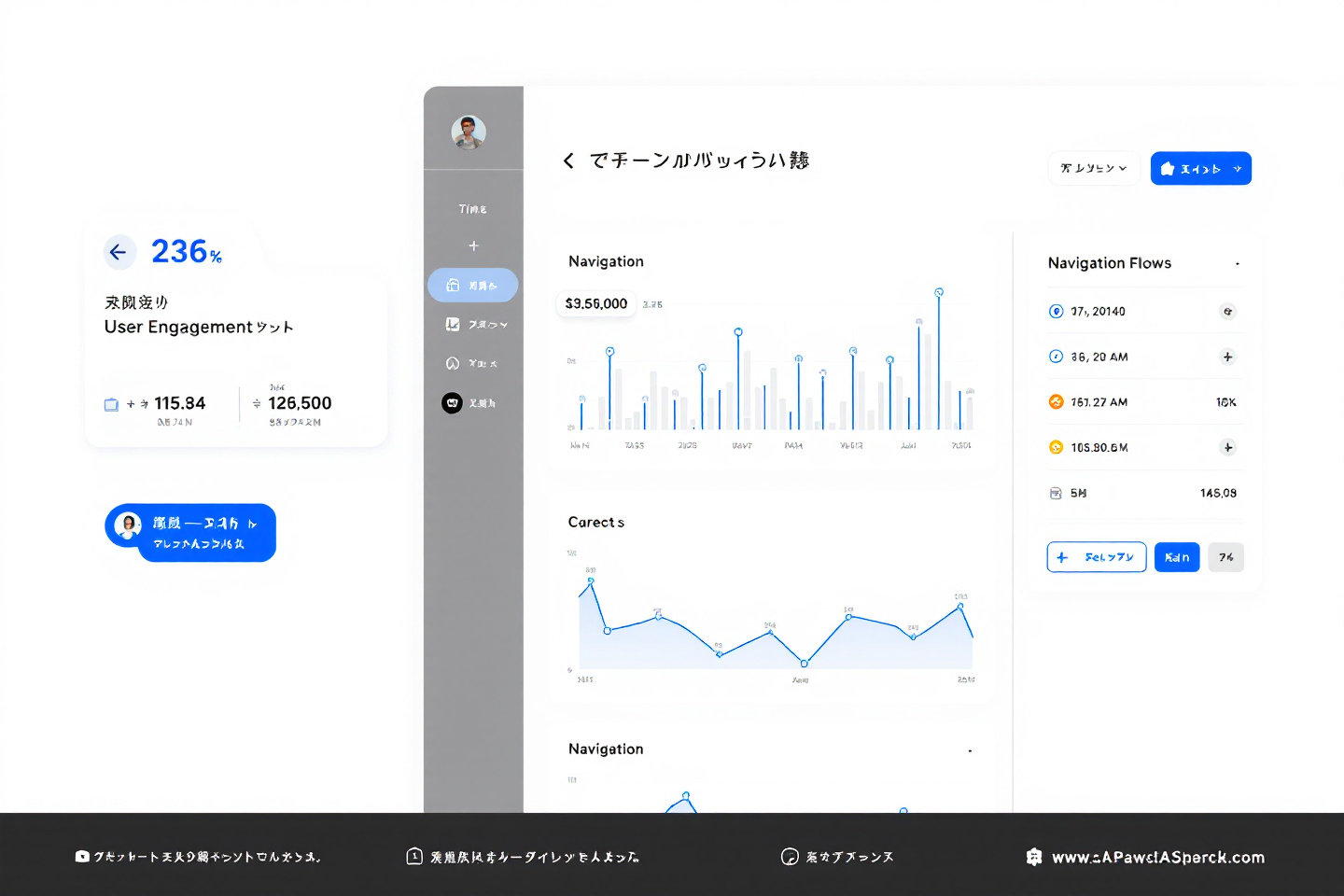Viewport: 1344px width, 896px height.
Task: Click plus button on 105.90.6M row
Action: (1228, 448)
